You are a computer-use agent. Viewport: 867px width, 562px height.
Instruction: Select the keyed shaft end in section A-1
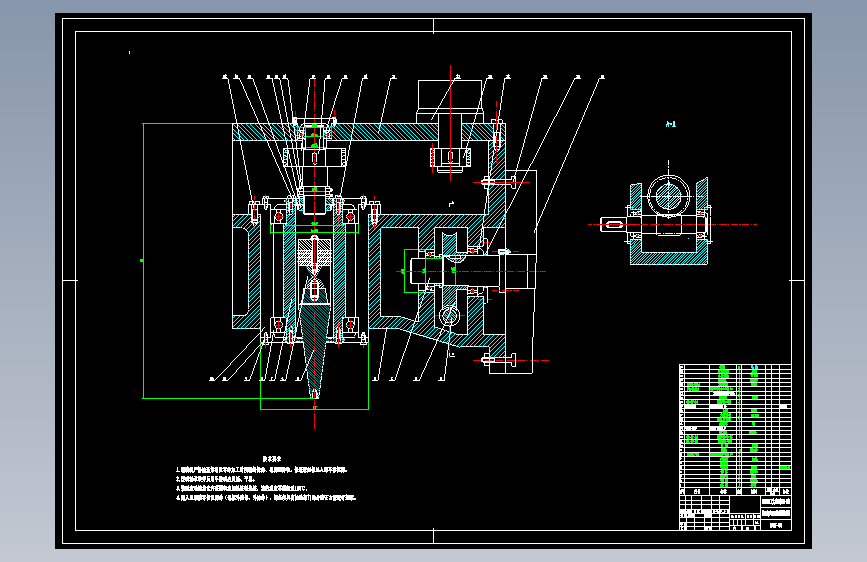(x=613, y=225)
